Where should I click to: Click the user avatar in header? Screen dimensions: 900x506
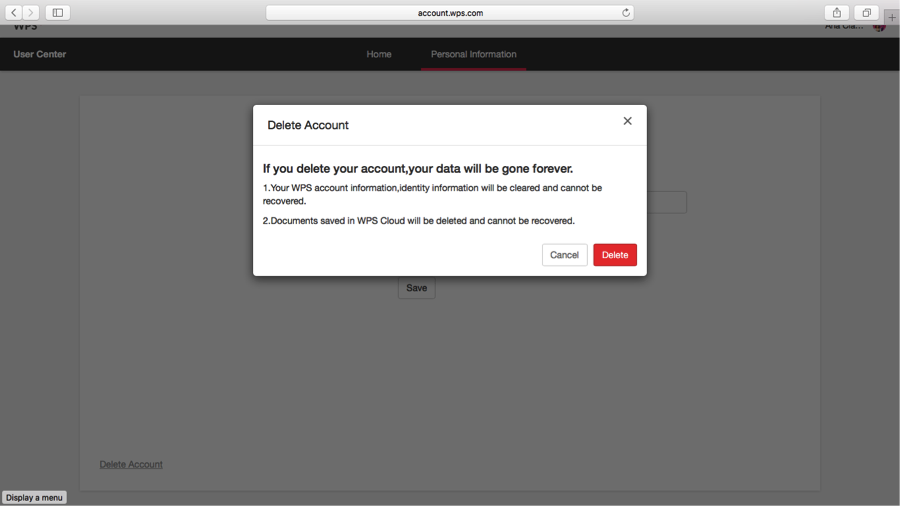[x=879, y=26]
